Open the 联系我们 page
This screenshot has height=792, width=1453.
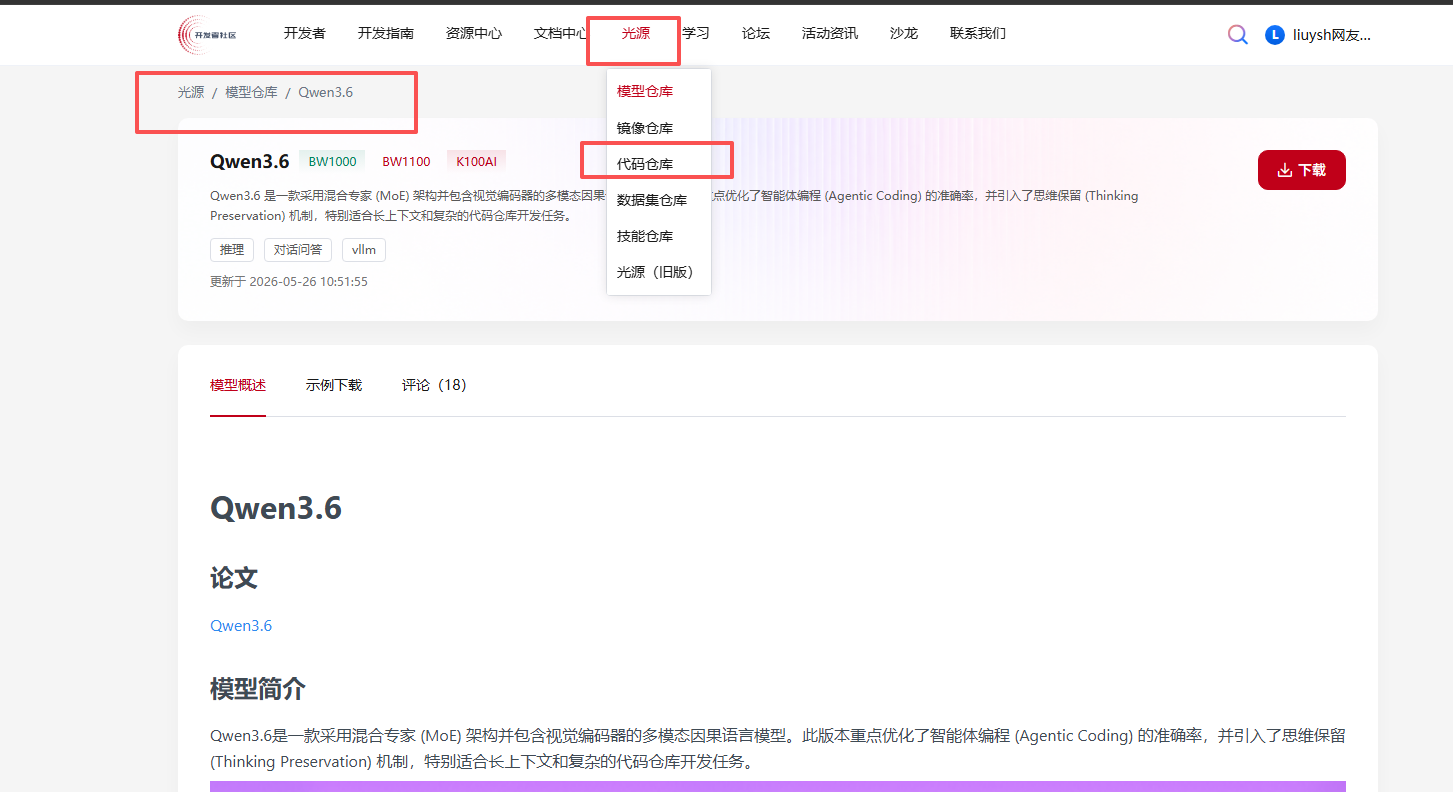pos(978,33)
